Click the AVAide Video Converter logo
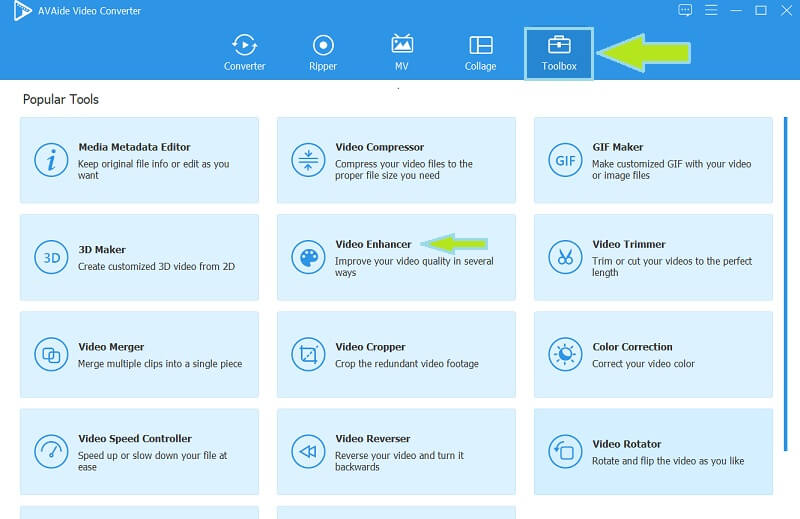The height and width of the screenshot is (519, 800). pyautogui.click(x=22, y=11)
